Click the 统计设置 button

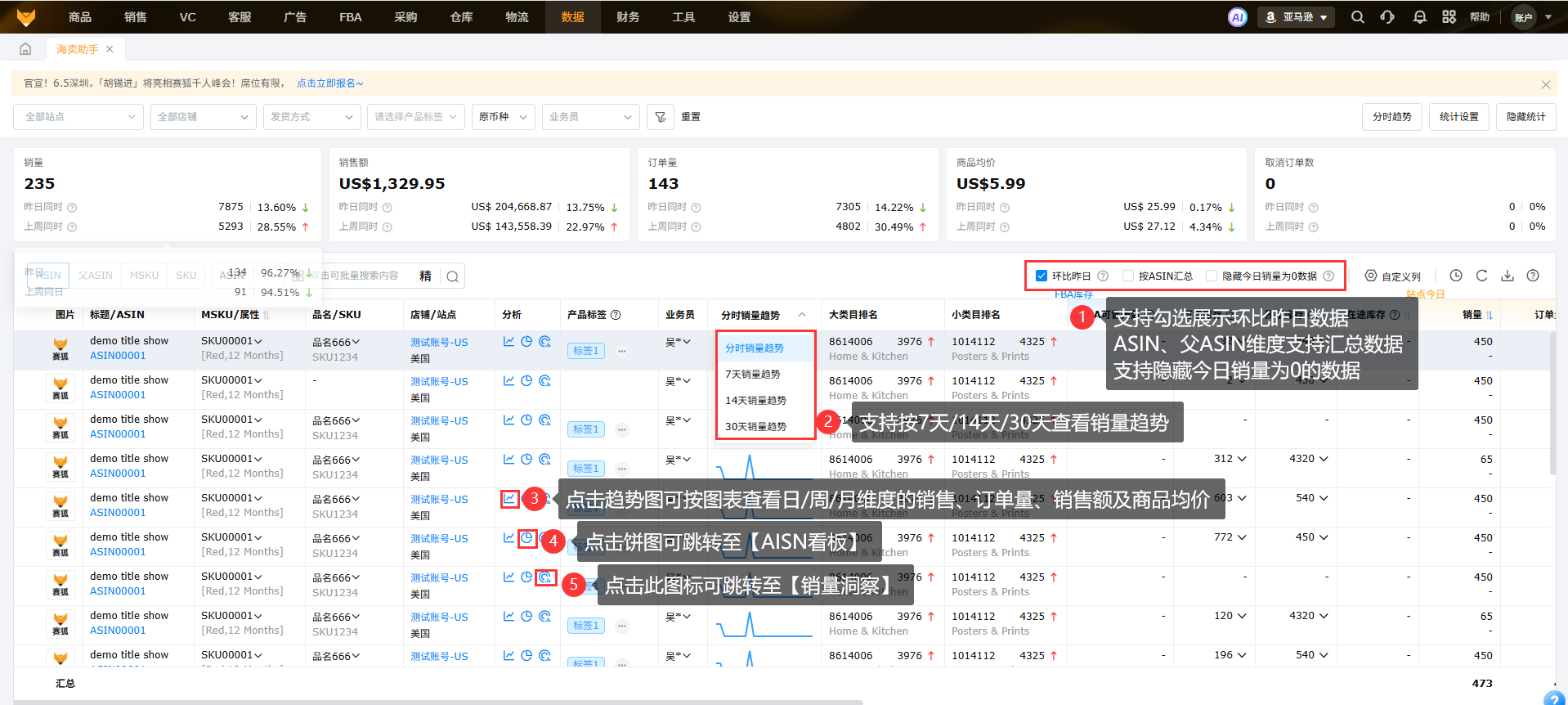coord(1458,117)
